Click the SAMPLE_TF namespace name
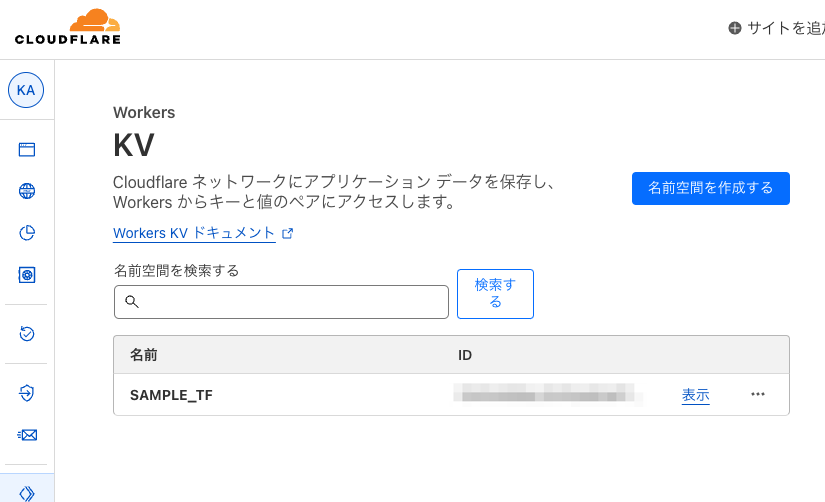Viewport: 825px width, 502px height. [171, 395]
